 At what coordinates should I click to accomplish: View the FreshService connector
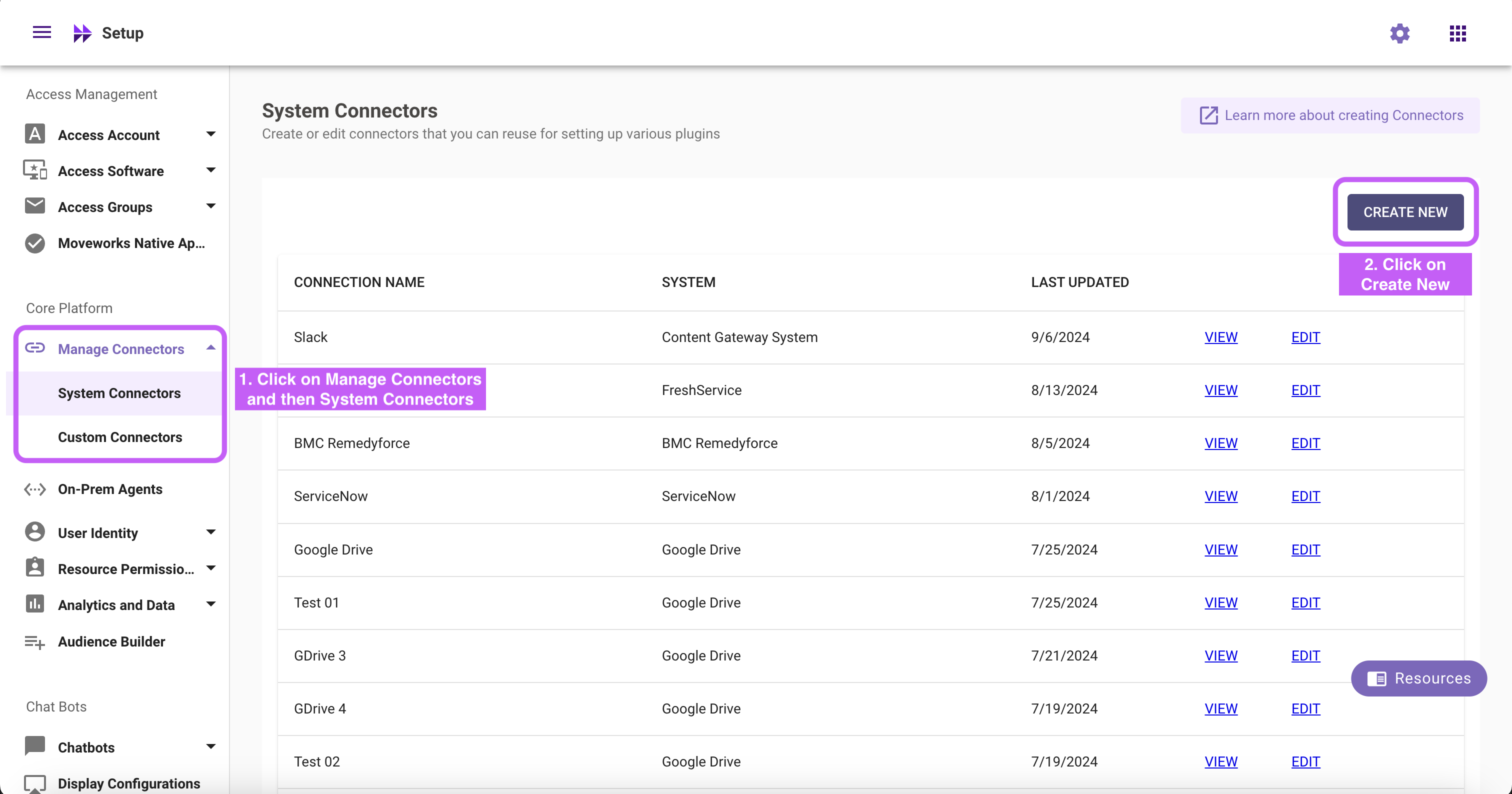pos(1221,390)
